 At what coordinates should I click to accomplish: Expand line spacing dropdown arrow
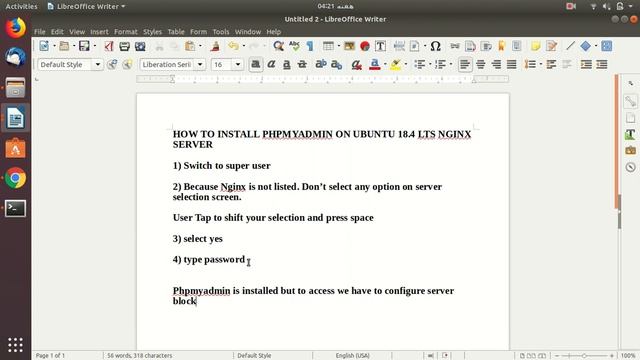pos(540,64)
